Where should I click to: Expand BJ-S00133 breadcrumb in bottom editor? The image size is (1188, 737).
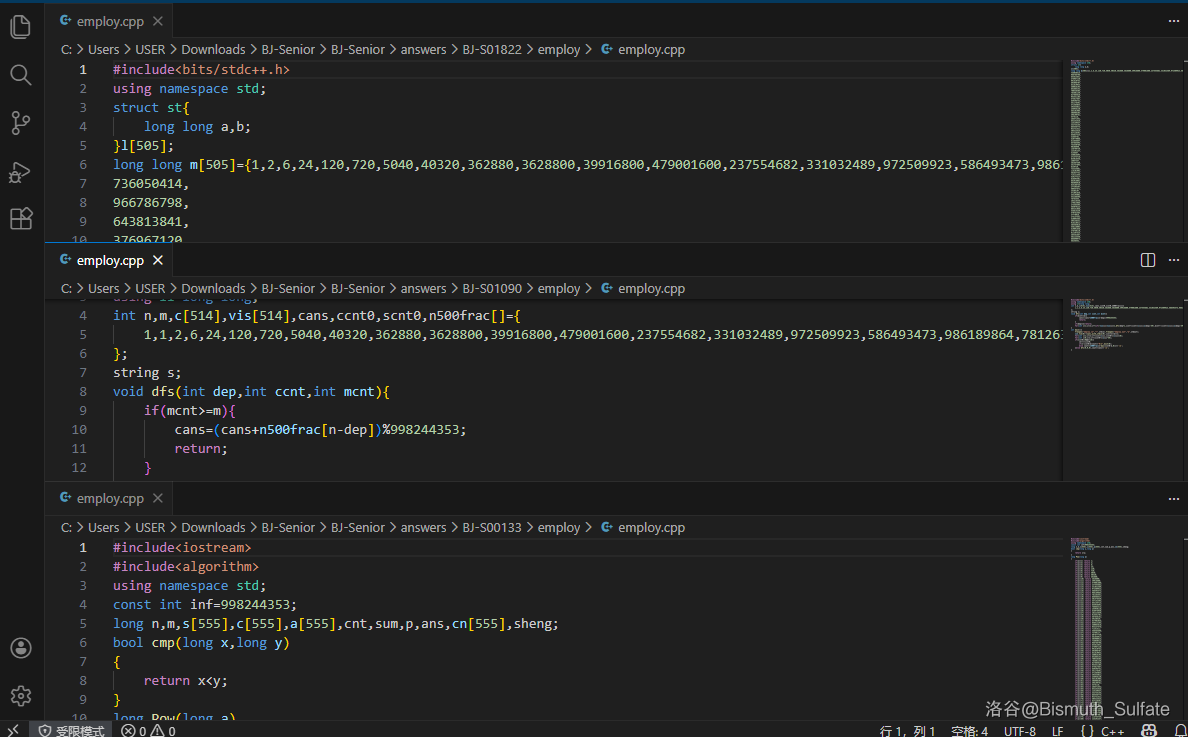click(x=492, y=527)
